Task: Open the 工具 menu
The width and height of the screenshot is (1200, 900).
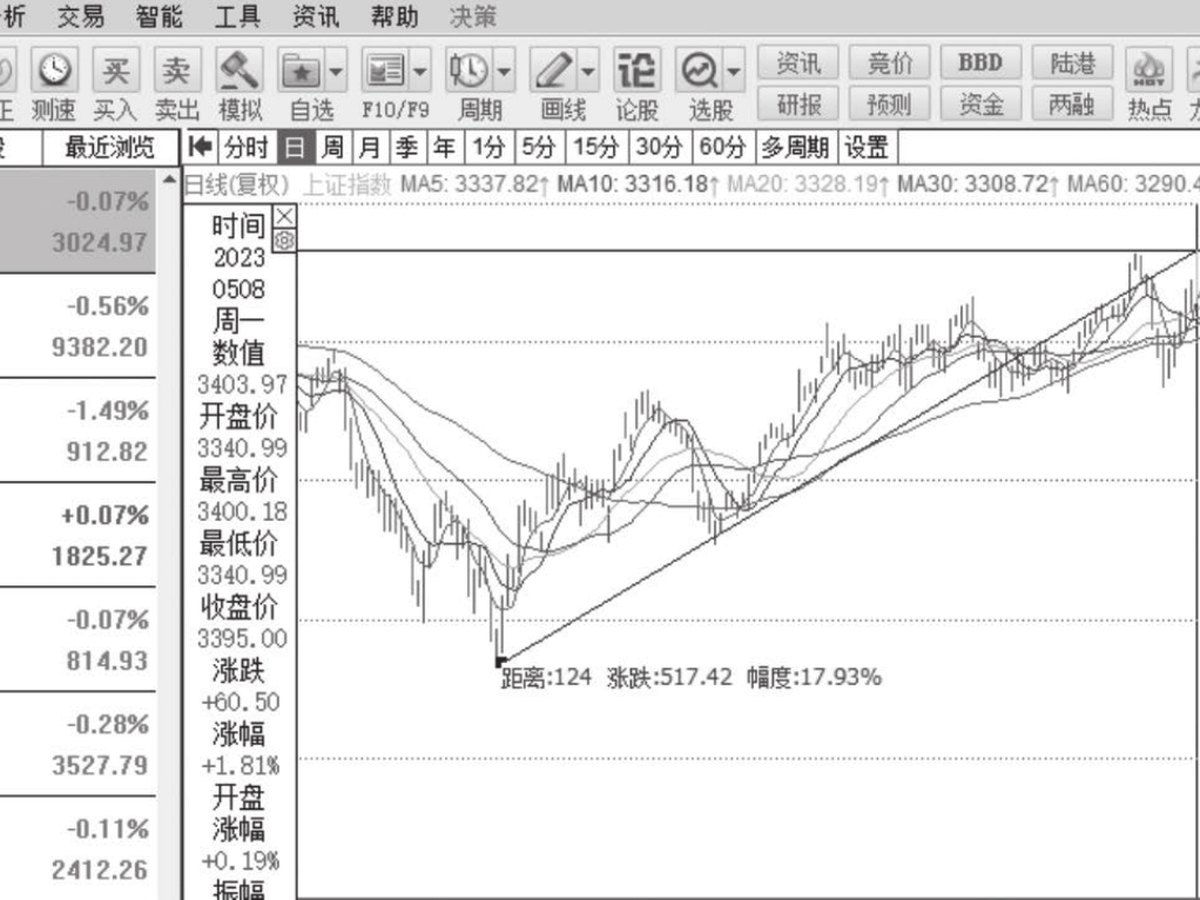Action: (237, 16)
